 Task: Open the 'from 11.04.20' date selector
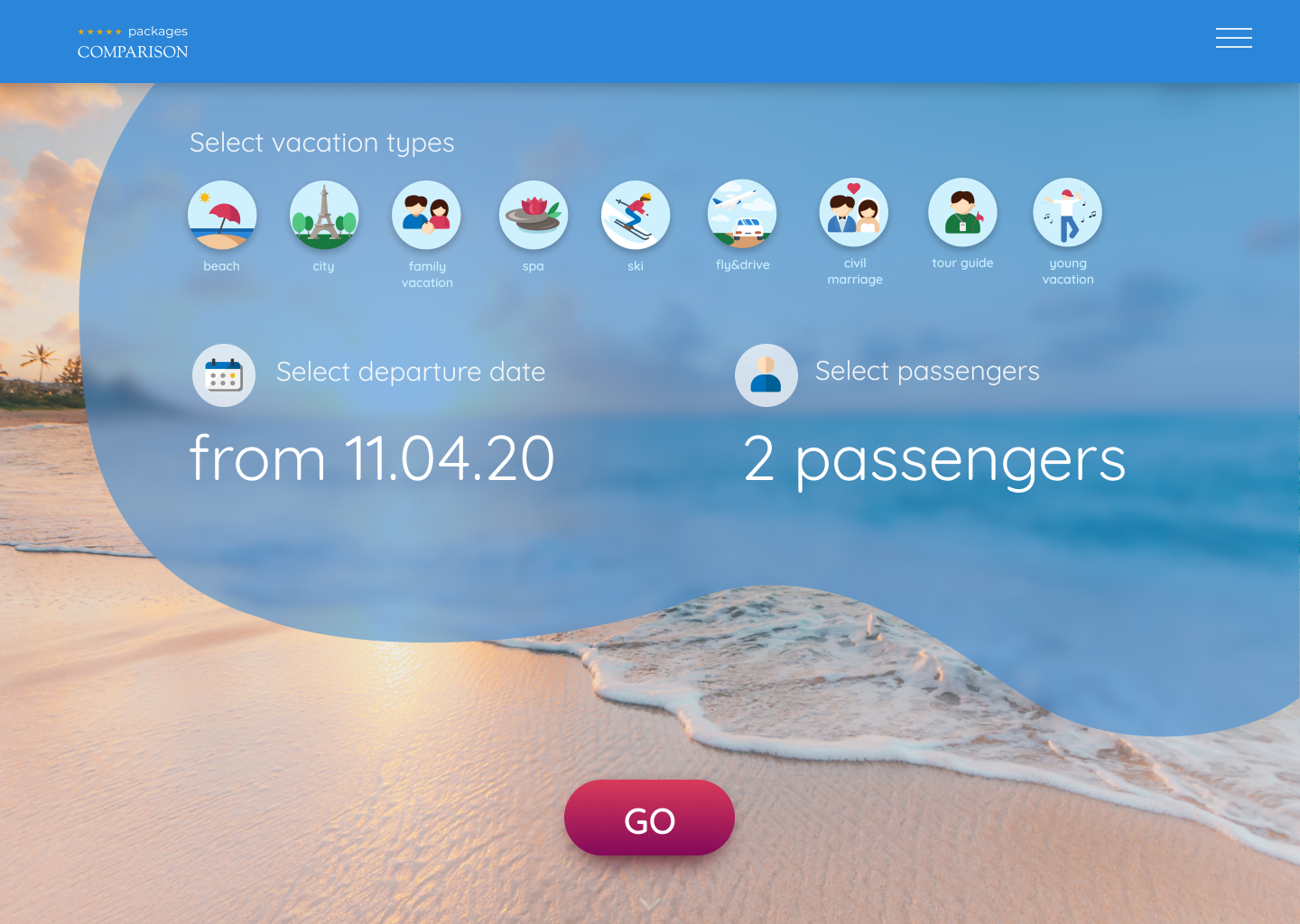372,458
